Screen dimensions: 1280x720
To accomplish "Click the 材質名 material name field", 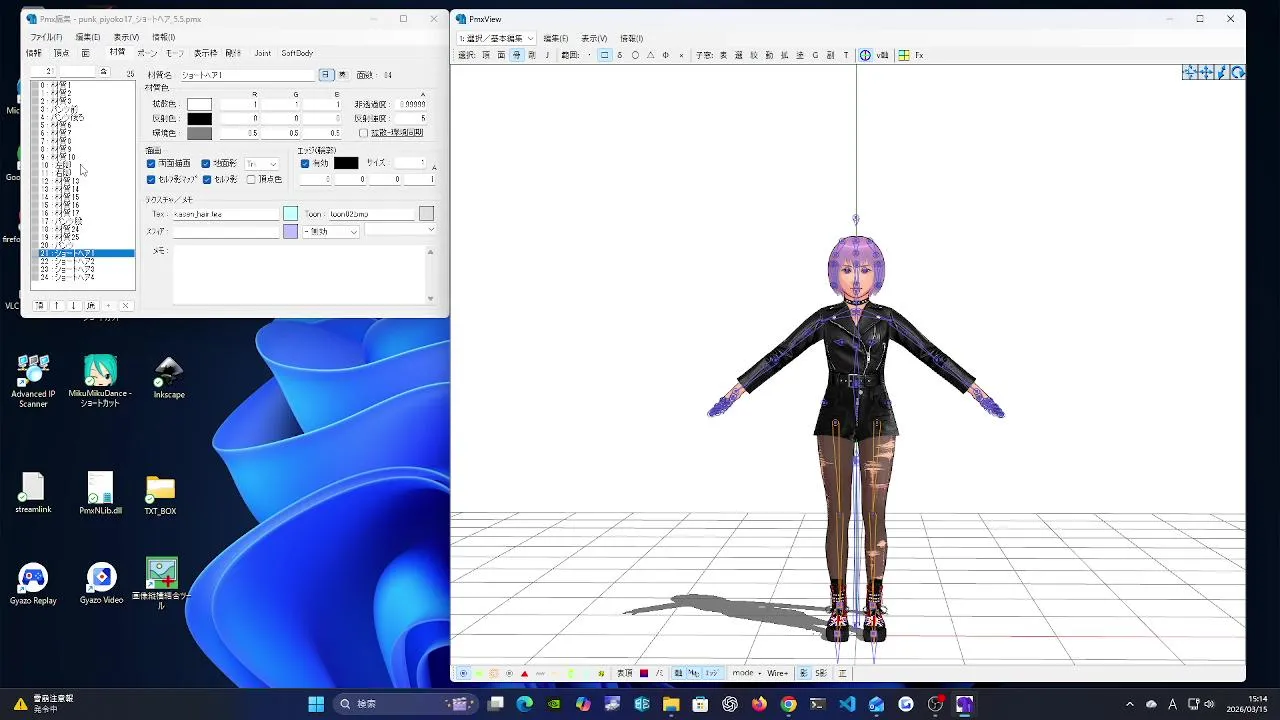I will coord(247,75).
